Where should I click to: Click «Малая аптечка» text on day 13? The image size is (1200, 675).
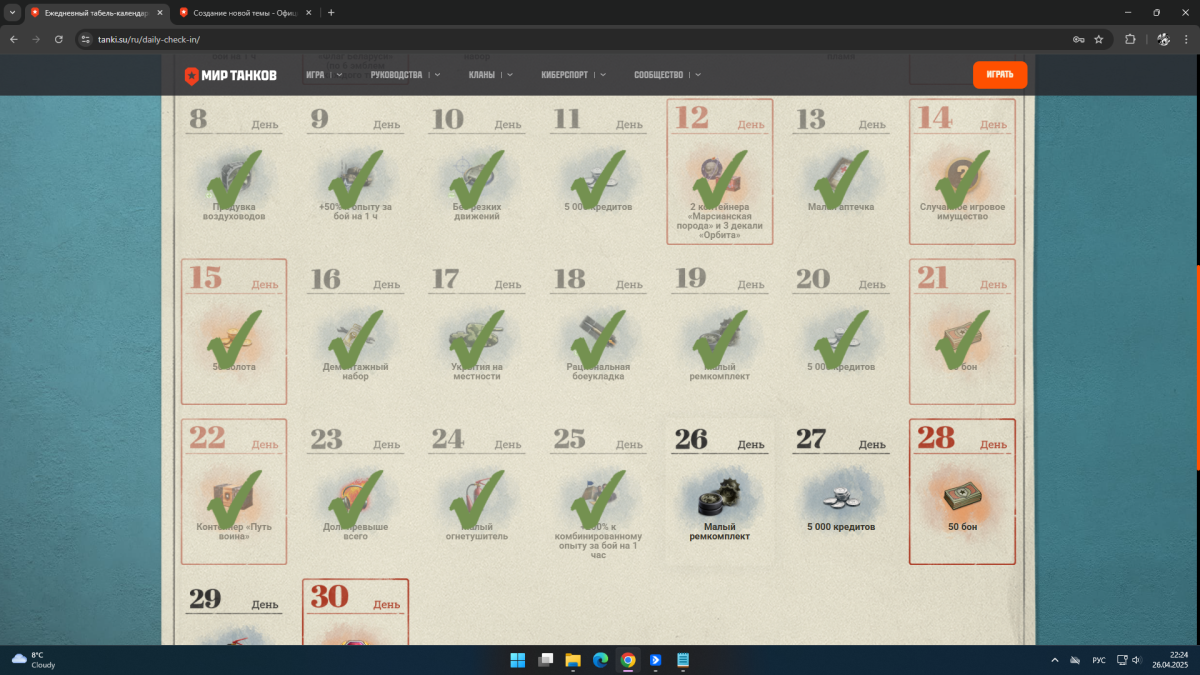(x=841, y=207)
